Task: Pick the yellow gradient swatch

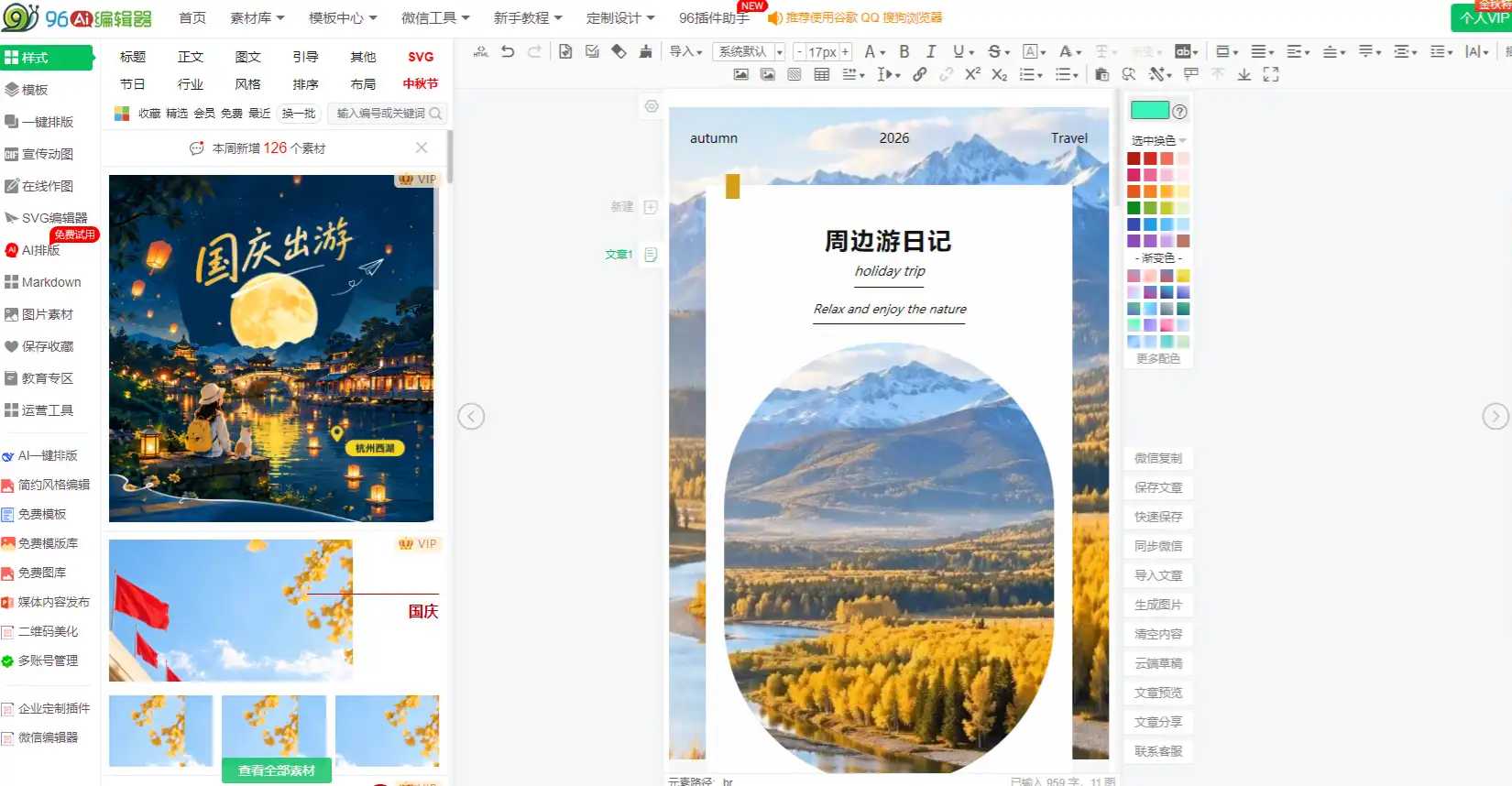Action: coord(1183,276)
